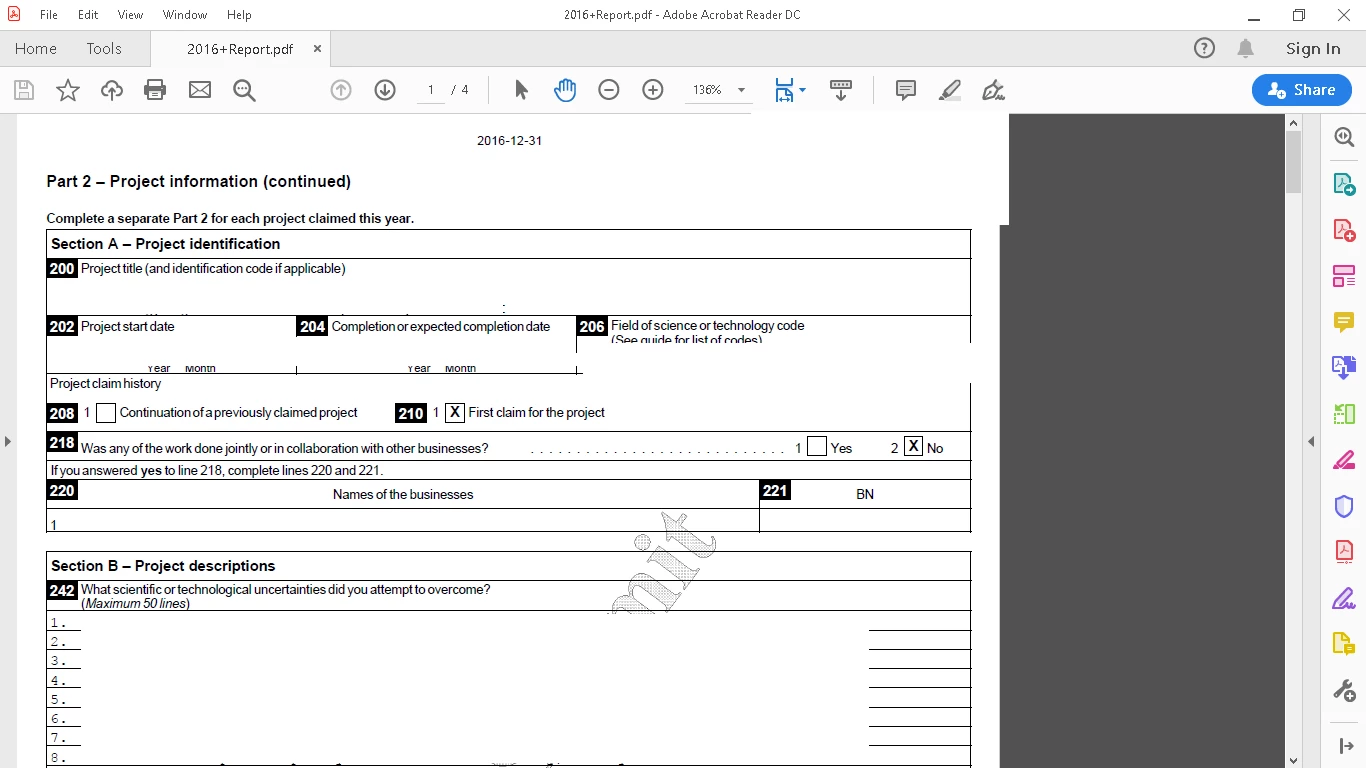Close the 2016+Report.pdf tab
Viewport: 1366px width, 768px height.
pyautogui.click(x=317, y=48)
